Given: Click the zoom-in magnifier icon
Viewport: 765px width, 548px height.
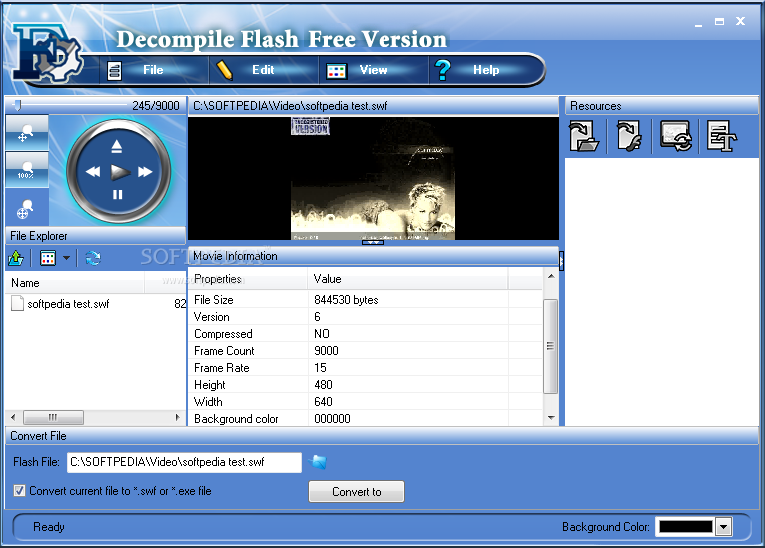Looking at the screenshot, I should 26,133.
